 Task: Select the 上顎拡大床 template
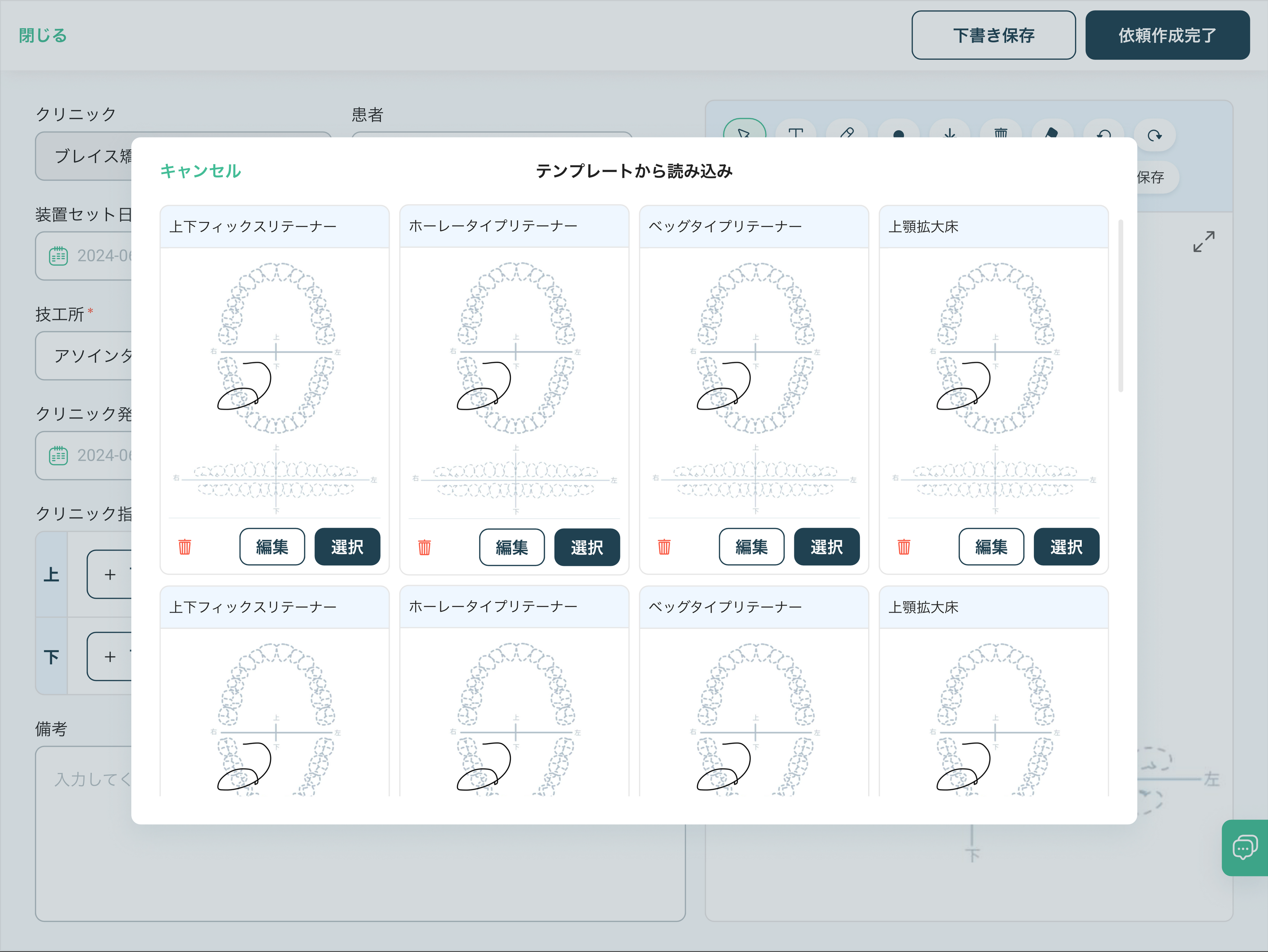[1066, 547]
